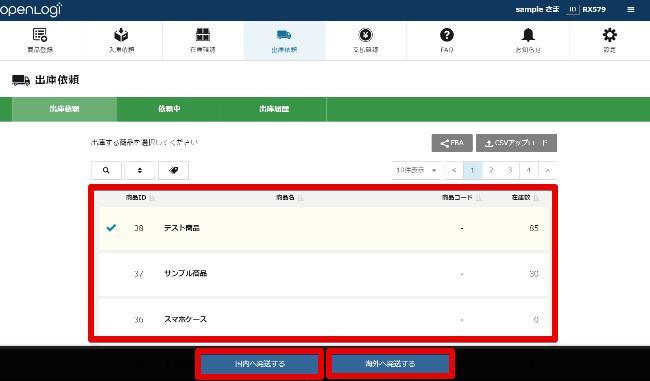Select the サンプル商品 row
This screenshot has height=381, width=650.
point(324,274)
